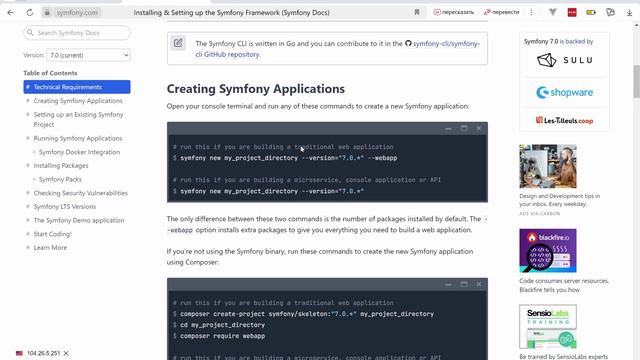
Task: Click the пересказать (retell) button
Action: click(453, 12)
